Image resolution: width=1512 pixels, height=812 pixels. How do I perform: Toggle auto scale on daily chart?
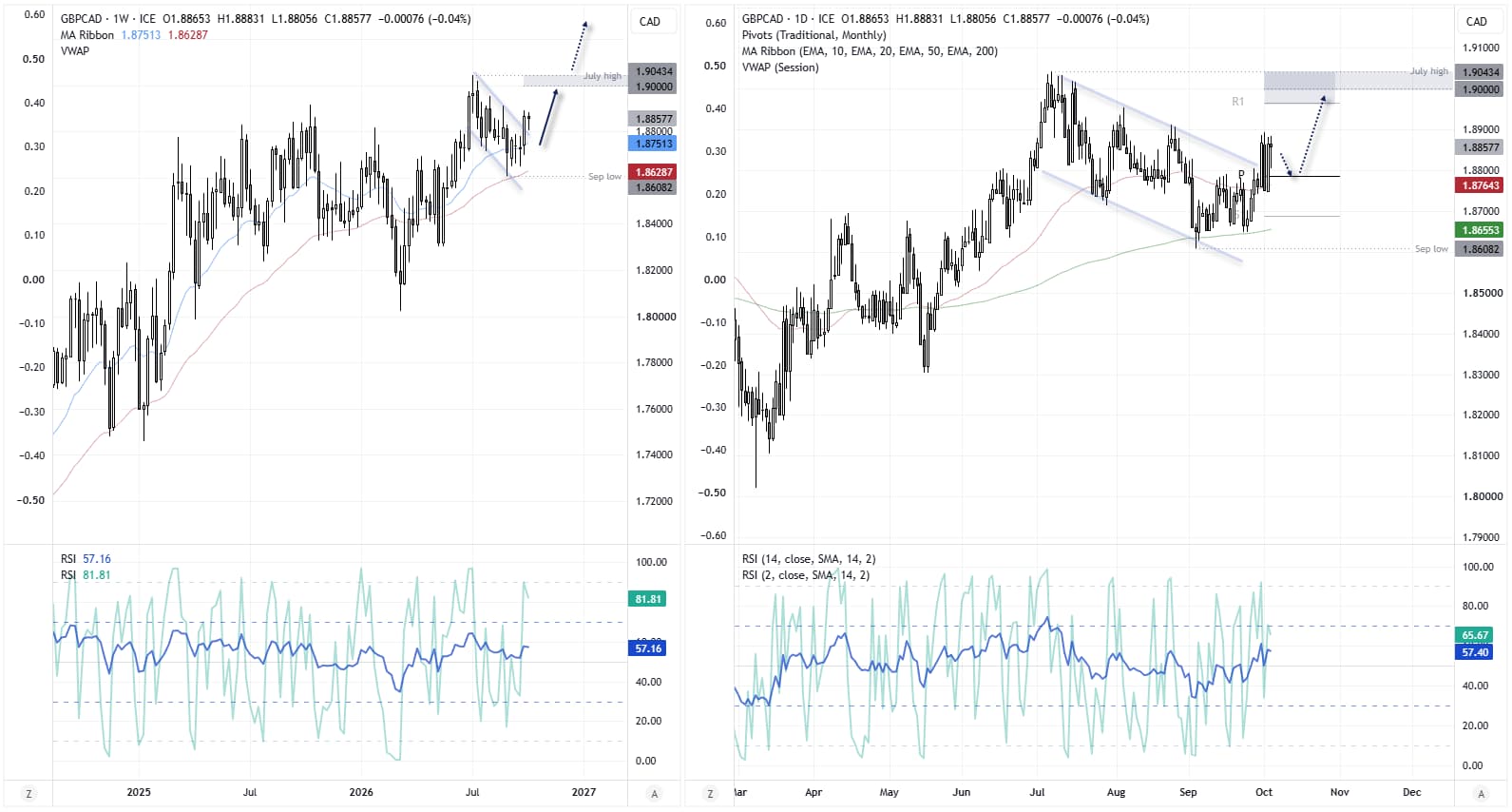pyautogui.click(x=1481, y=793)
